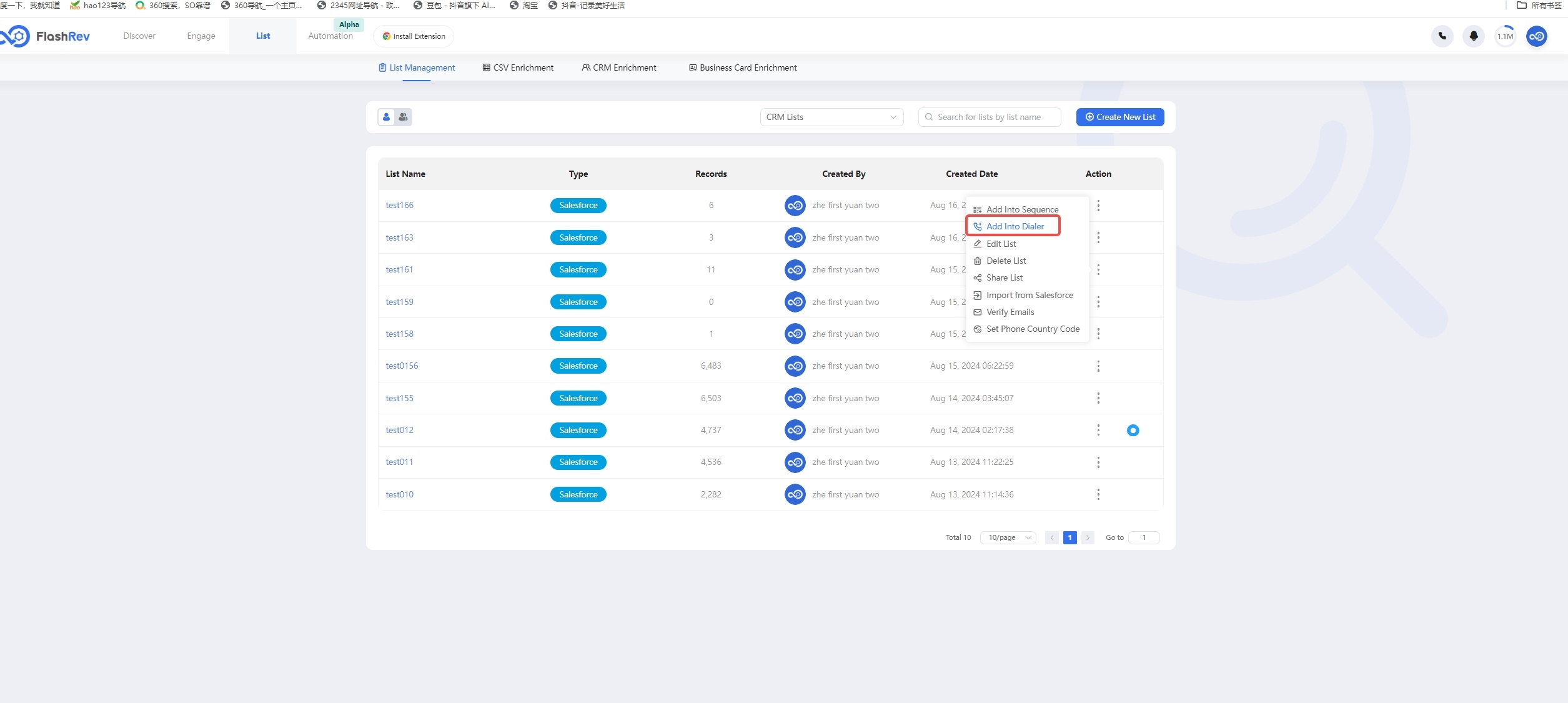Open the test163 list link

399,237
